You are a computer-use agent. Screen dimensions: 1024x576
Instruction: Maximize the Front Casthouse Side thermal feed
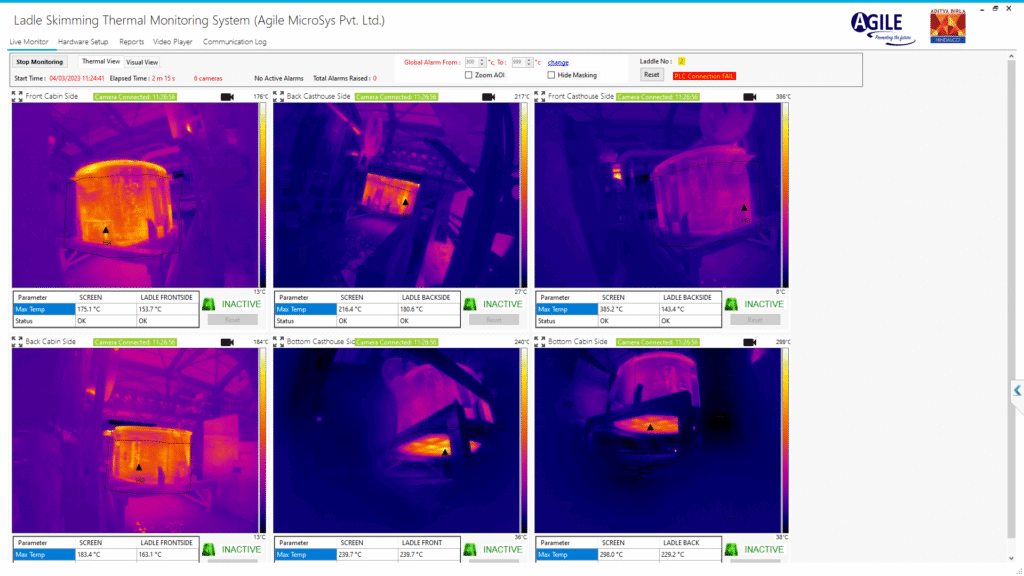pos(541,96)
